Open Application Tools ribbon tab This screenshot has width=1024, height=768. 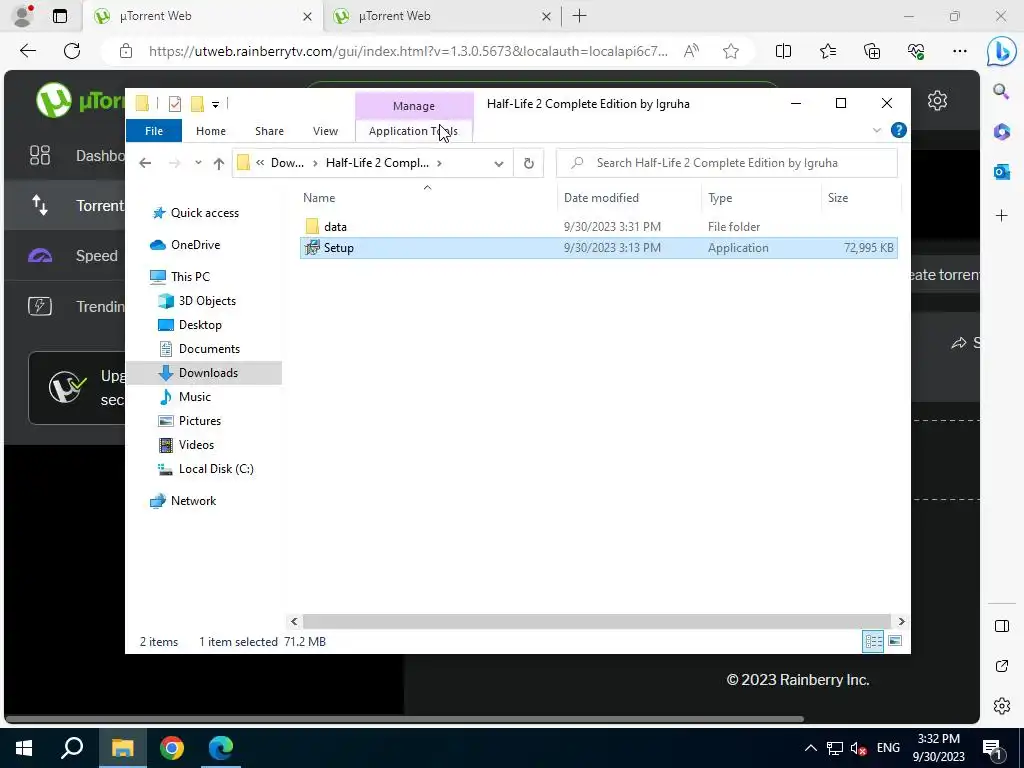tap(413, 131)
